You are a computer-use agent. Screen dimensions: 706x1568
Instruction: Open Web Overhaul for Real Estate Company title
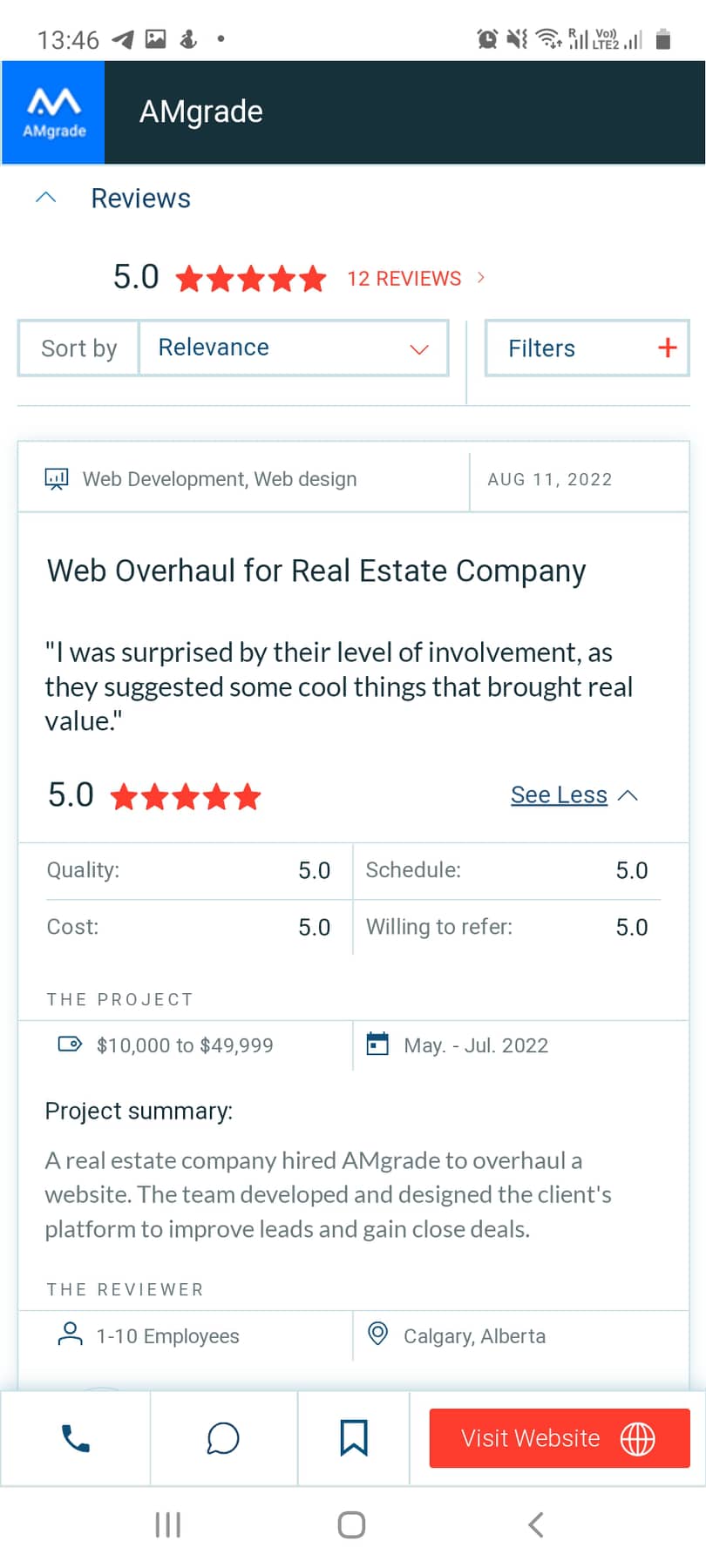tap(316, 571)
